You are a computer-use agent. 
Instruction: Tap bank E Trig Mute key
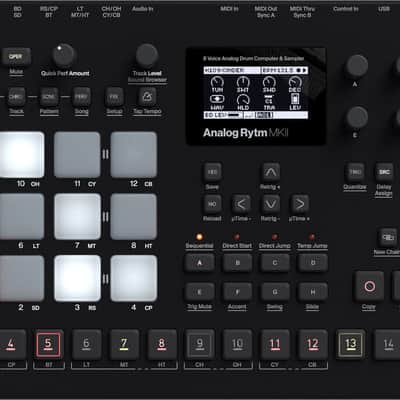point(200,292)
